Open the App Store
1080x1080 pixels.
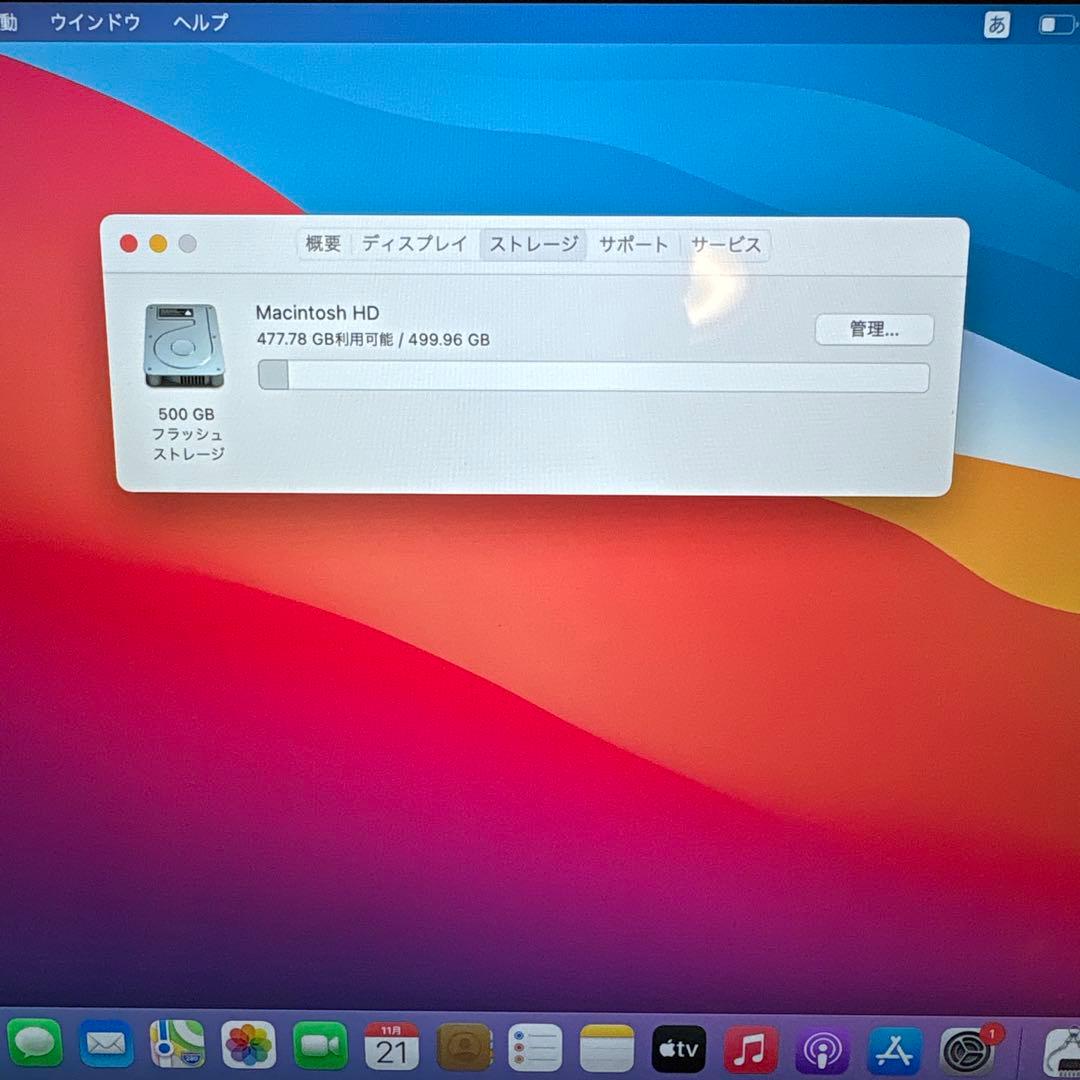[893, 1052]
